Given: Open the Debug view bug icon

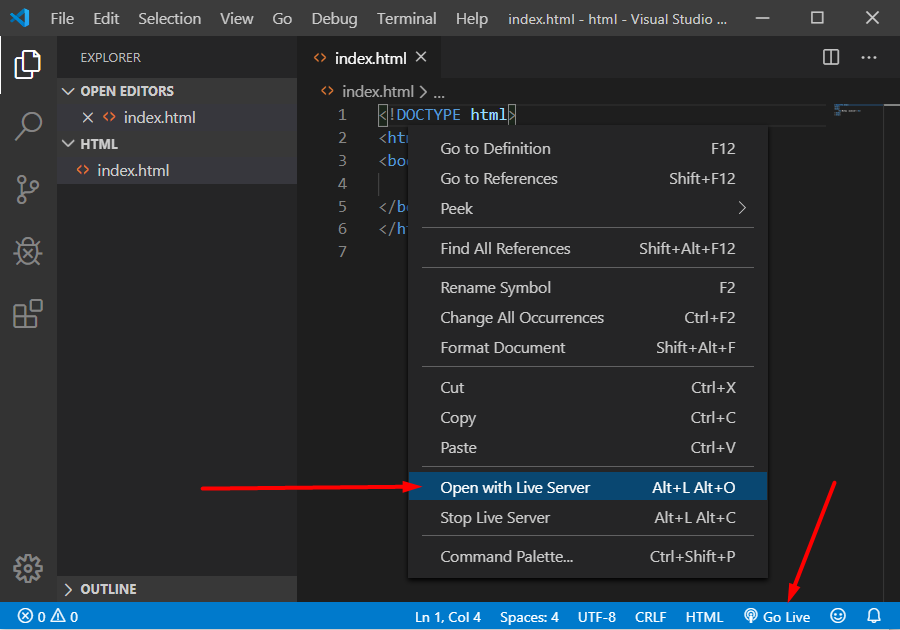Looking at the screenshot, I should pyautogui.click(x=28, y=251).
